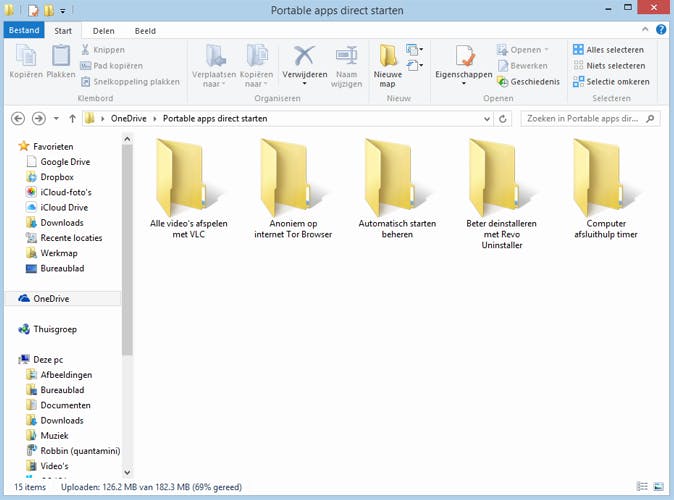Click the Eigenschappen icon
The width and height of the screenshot is (674, 500).
click(x=464, y=56)
